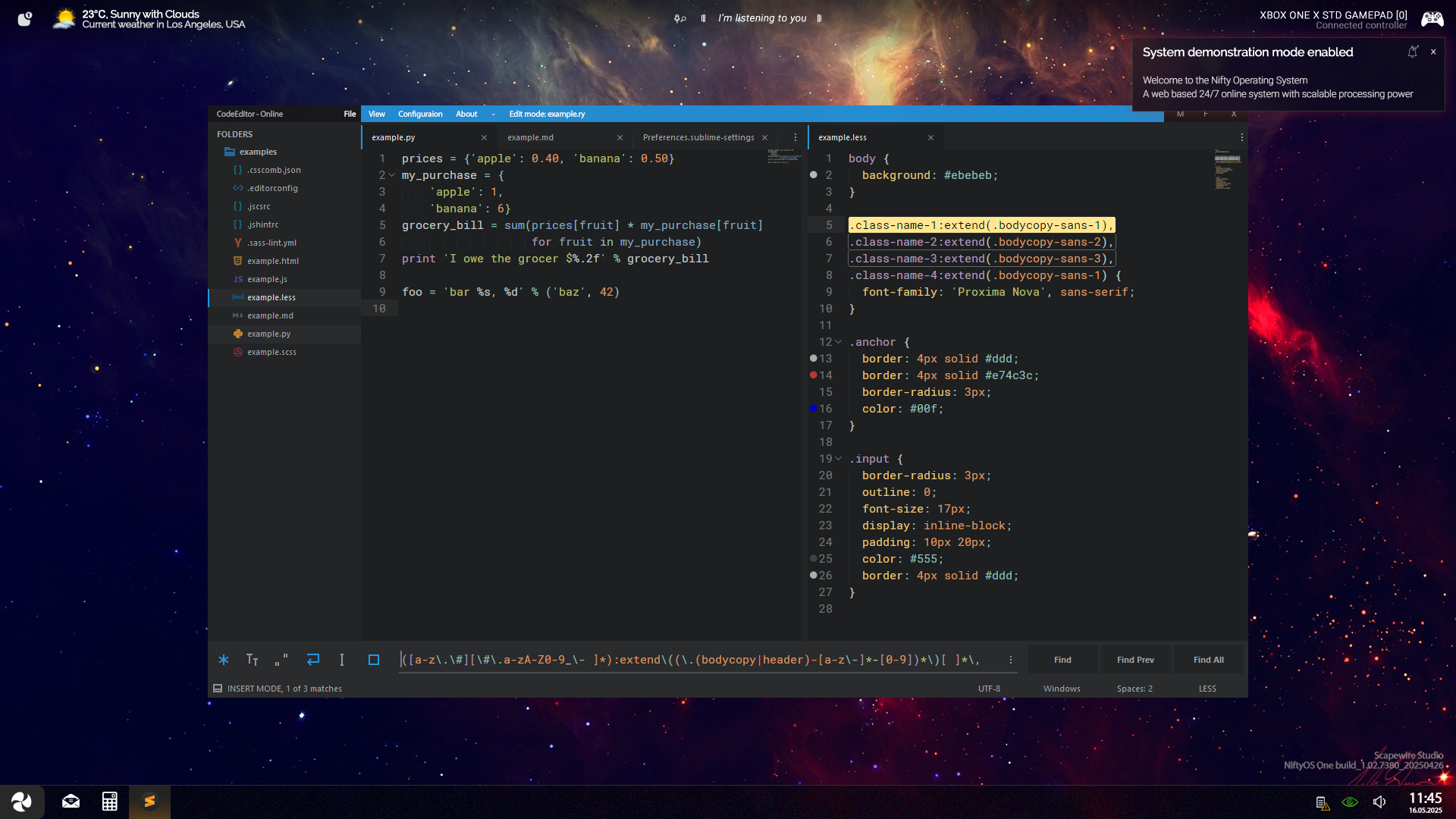The image size is (1456, 819).
Task: Toggle regular expression search mode
Action: point(224,660)
